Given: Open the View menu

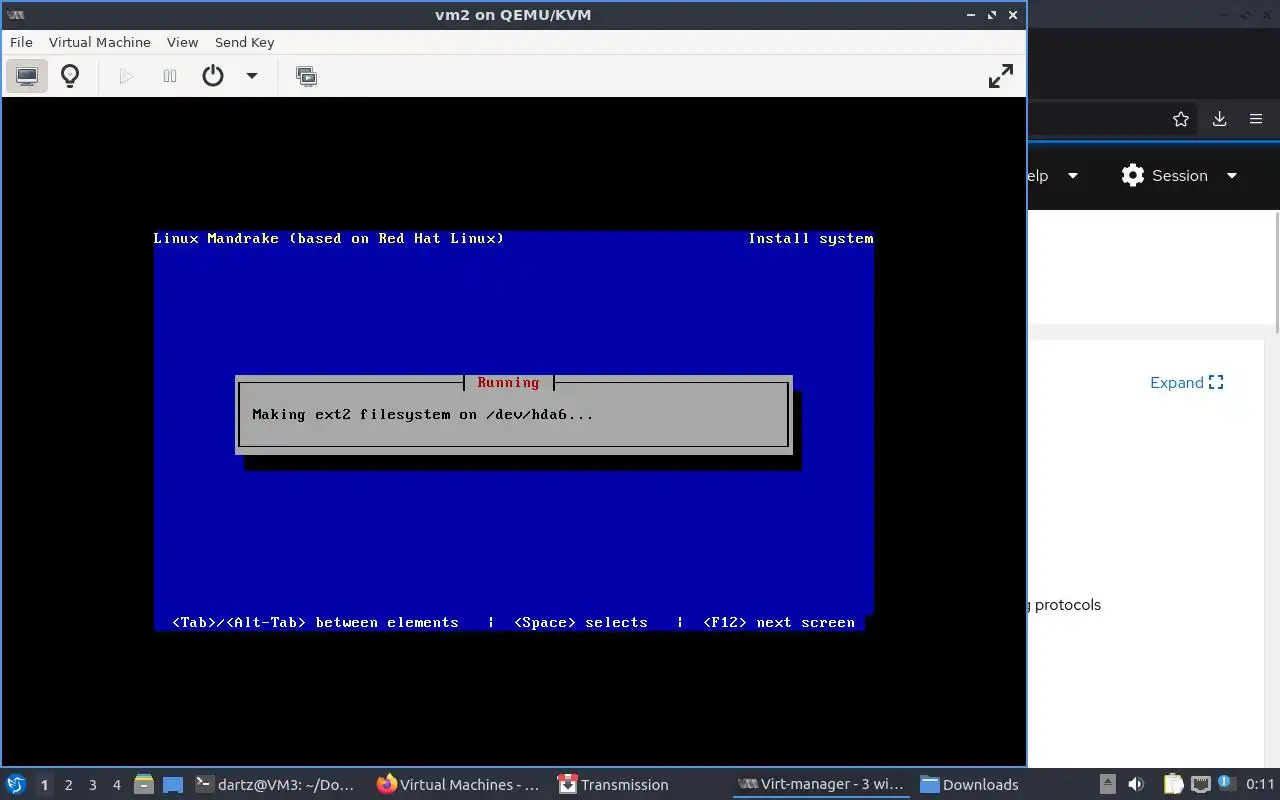Looking at the screenshot, I should coord(182,42).
